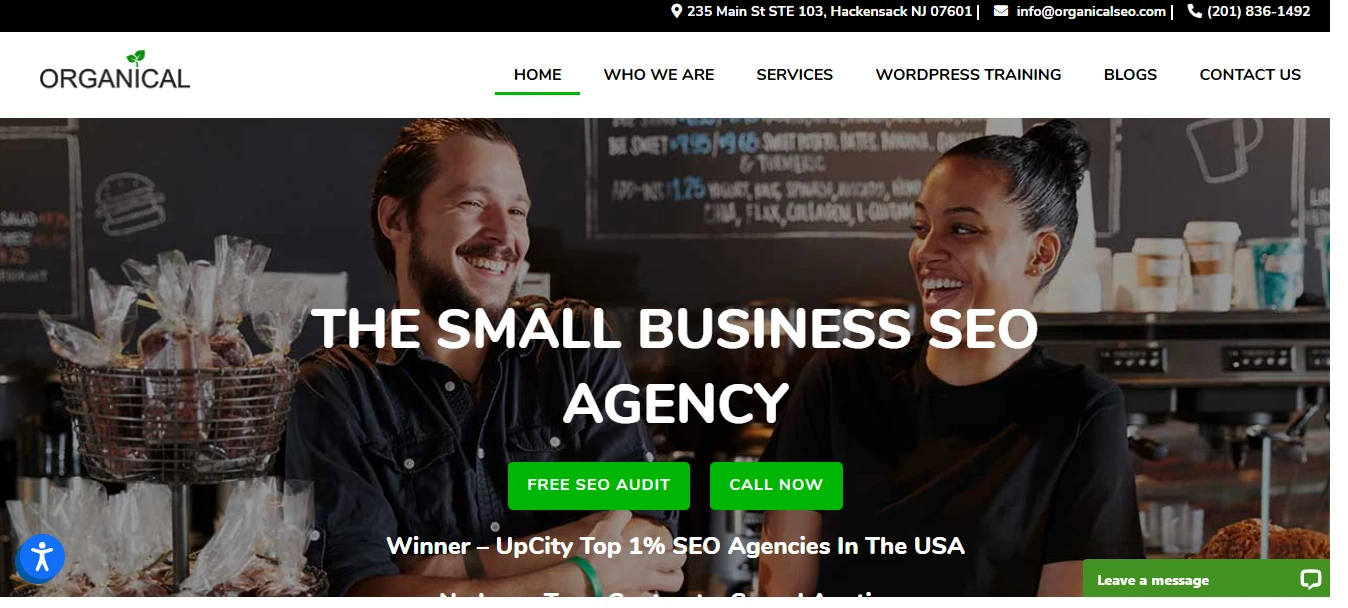The width and height of the screenshot is (1348, 608).
Task: Click the info@organicalseo.com email link
Action: [x=1091, y=12]
